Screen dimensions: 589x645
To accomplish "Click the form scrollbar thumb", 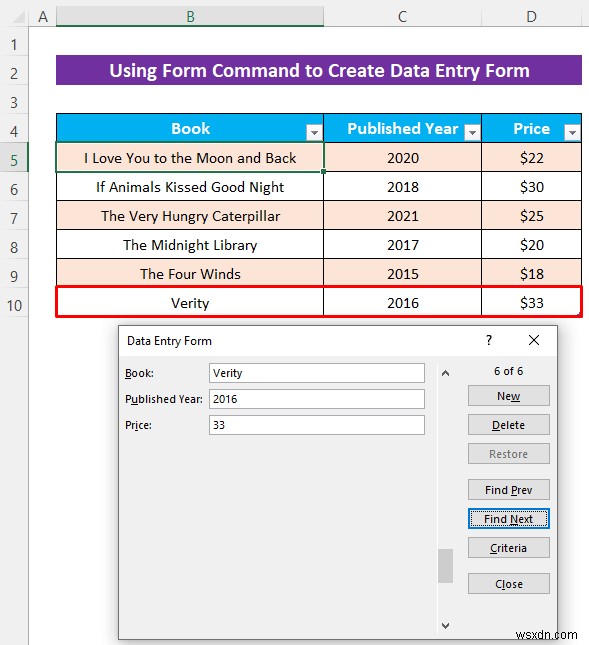I will pos(445,566).
